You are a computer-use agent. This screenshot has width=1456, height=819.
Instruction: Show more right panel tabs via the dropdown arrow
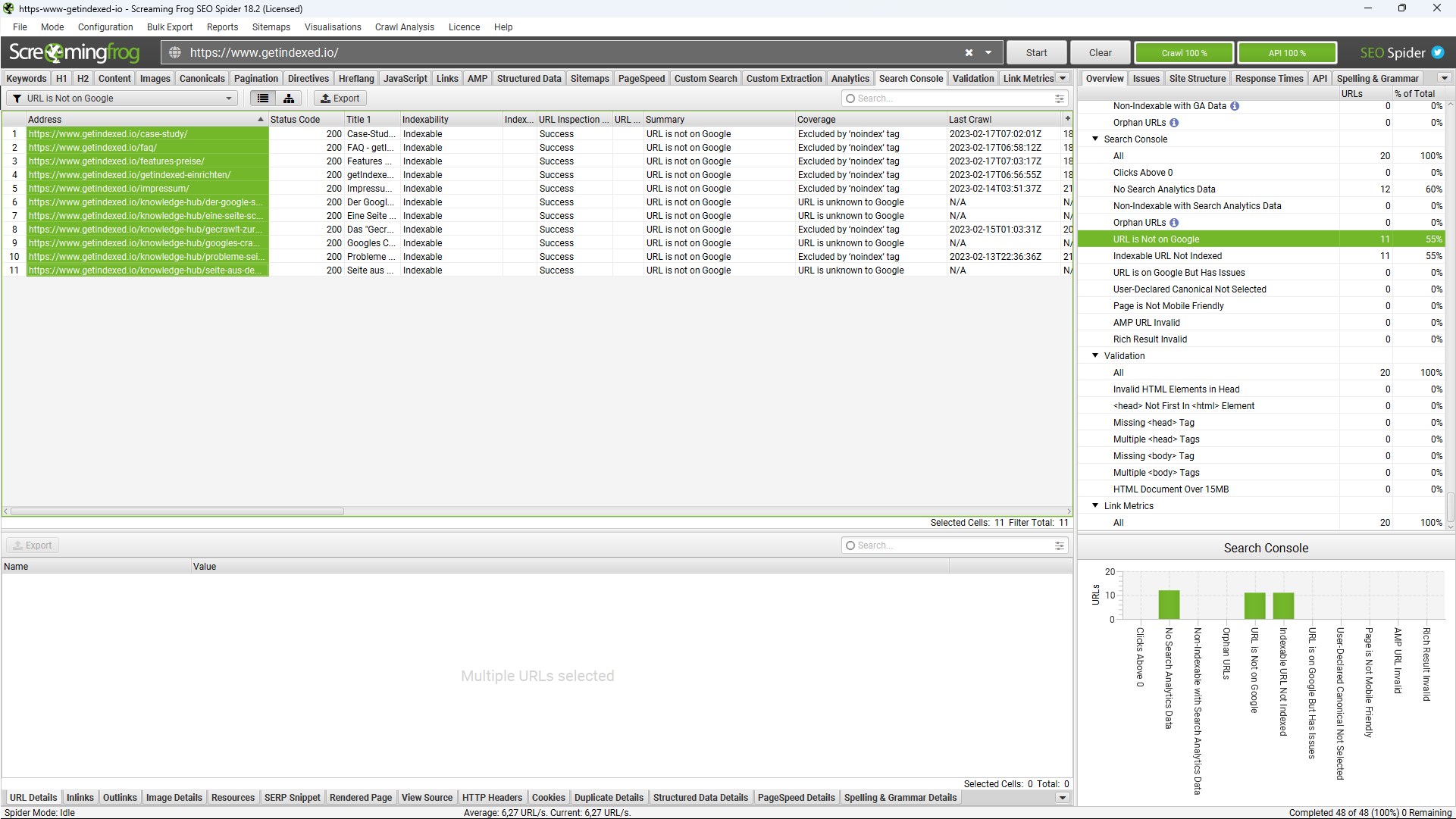point(1445,78)
